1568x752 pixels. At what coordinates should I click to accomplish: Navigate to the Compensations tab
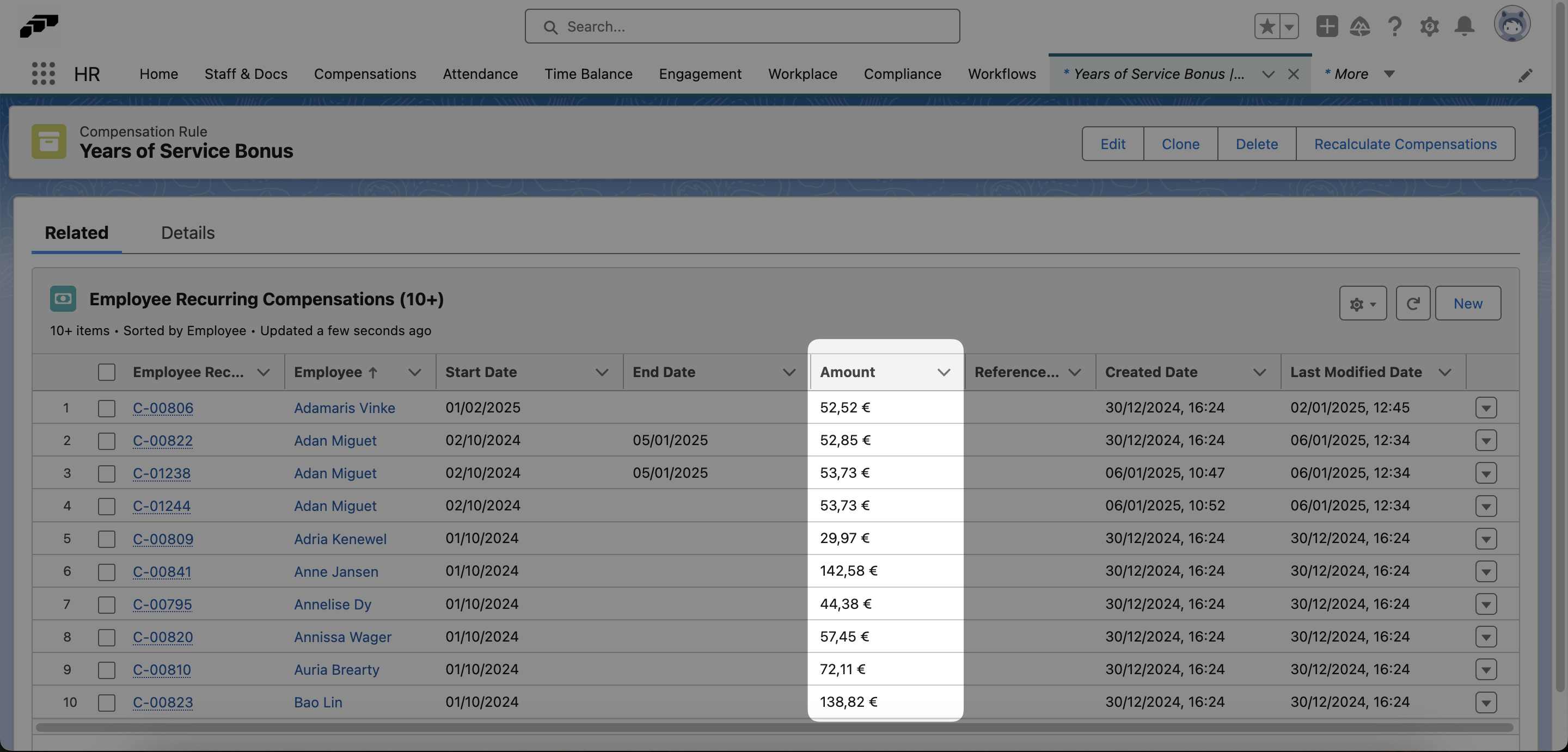[365, 73]
